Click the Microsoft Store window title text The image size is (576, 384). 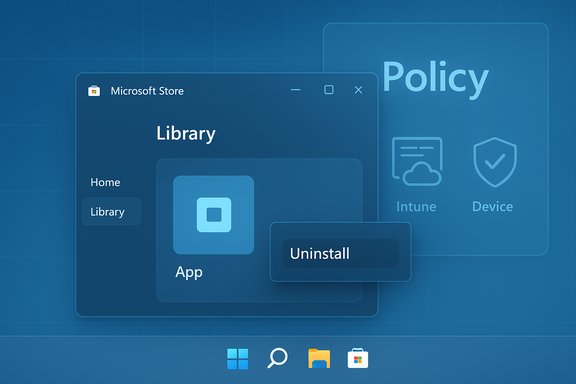pos(147,91)
